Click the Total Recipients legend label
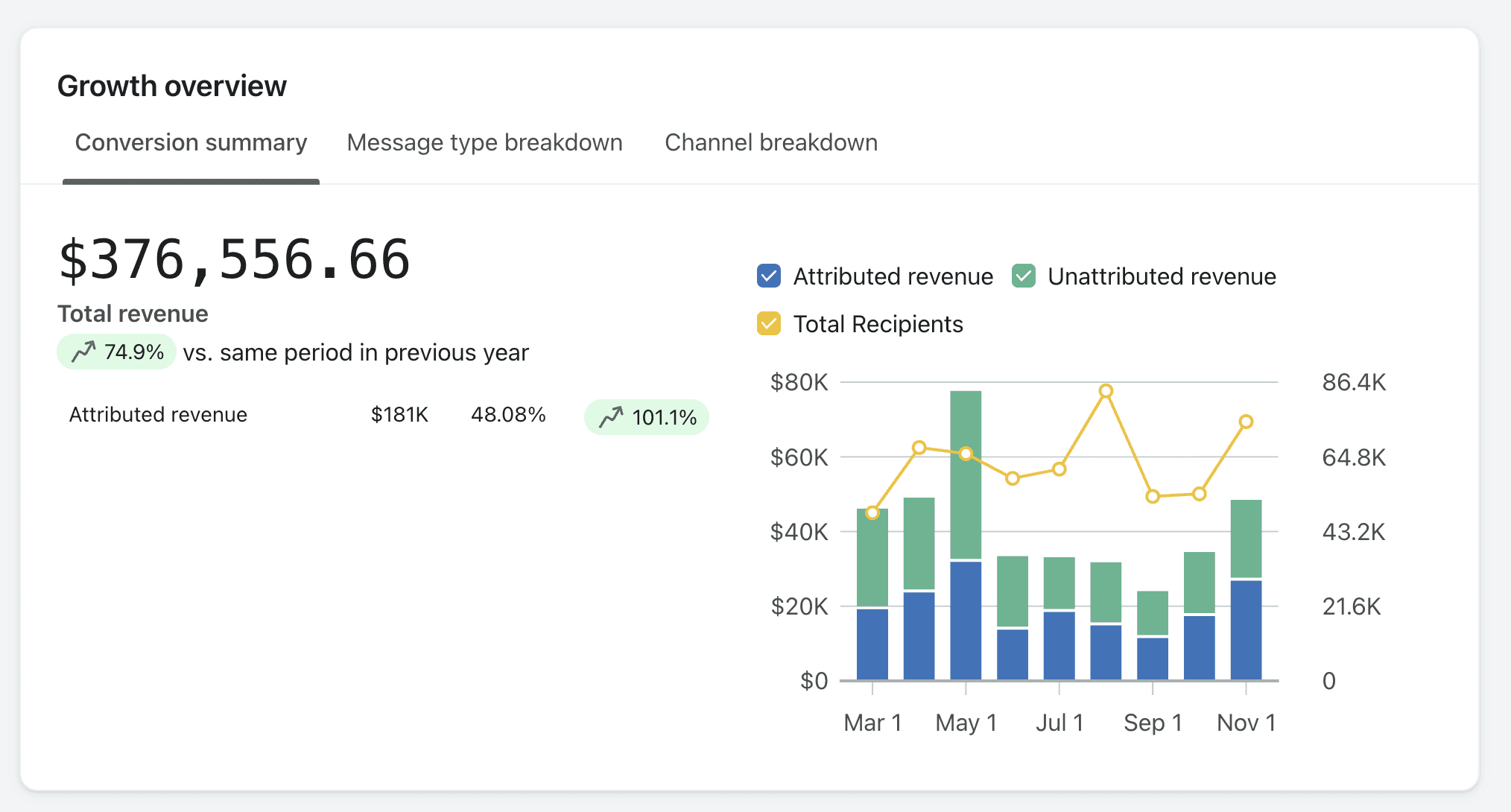Viewport: 1511px width, 812px height. click(878, 324)
